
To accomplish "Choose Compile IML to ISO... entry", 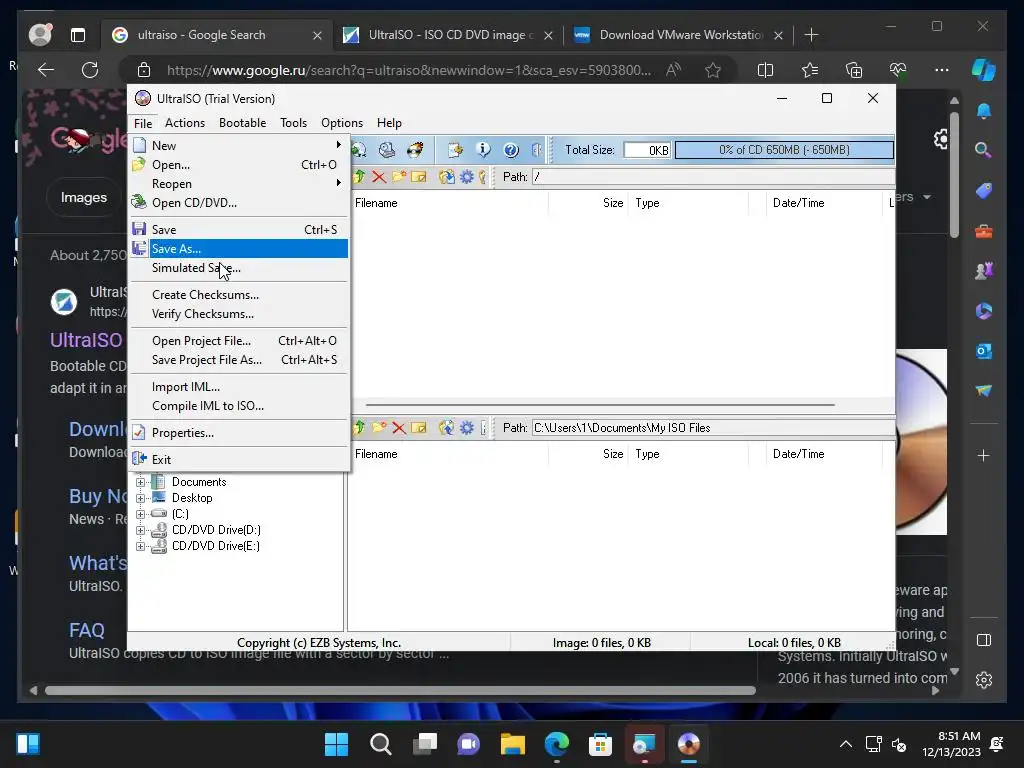I will (239, 406).
